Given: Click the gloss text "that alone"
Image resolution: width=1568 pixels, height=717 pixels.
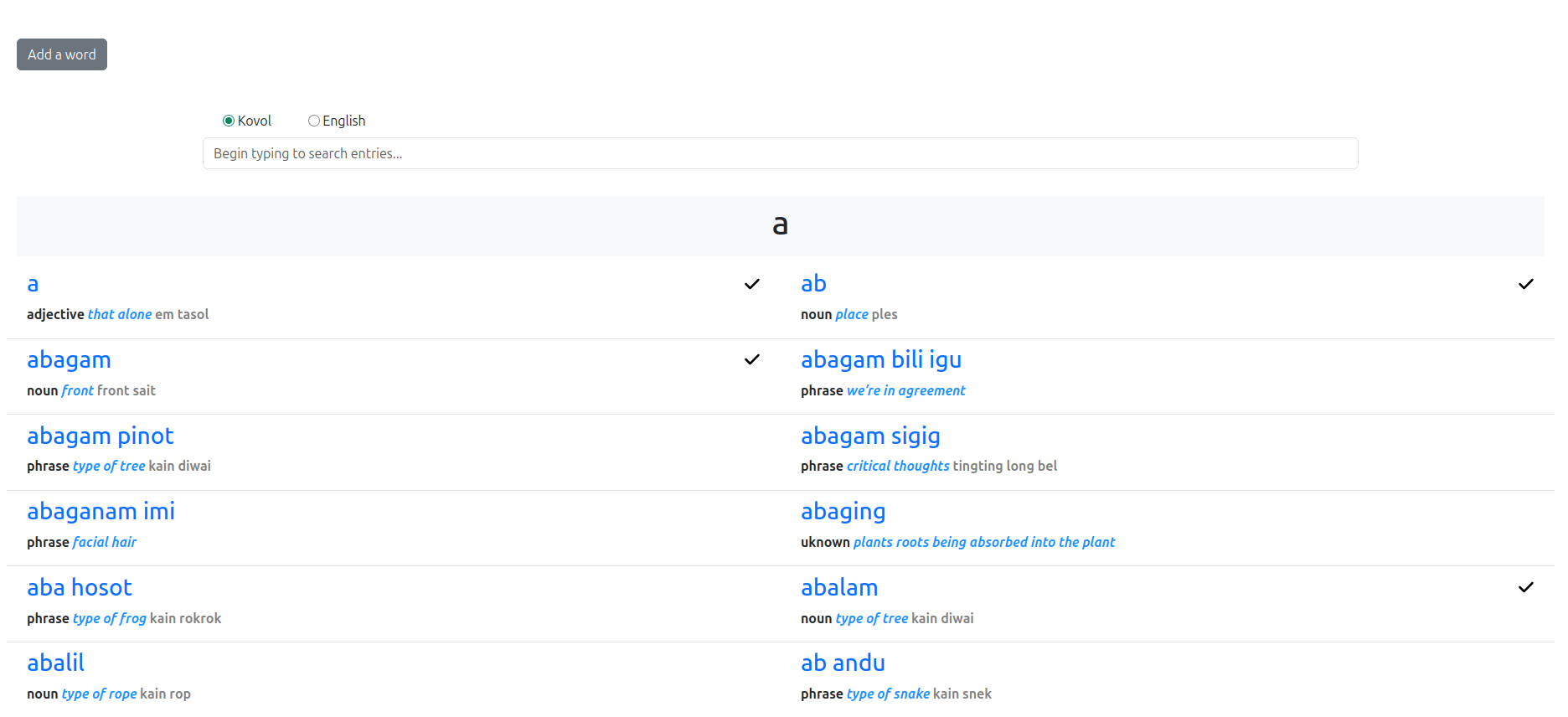Looking at the screenshot, I should pos(120,314).
